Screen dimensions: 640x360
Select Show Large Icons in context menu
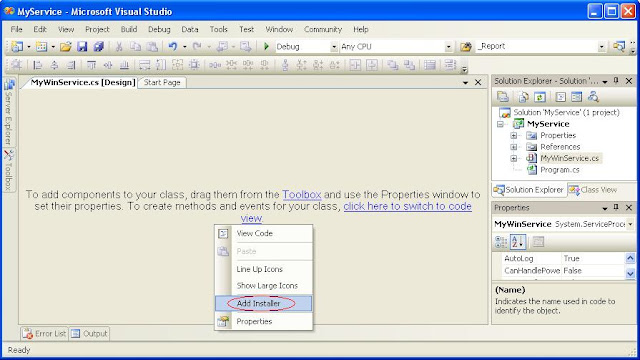click(x=263, y=286)
